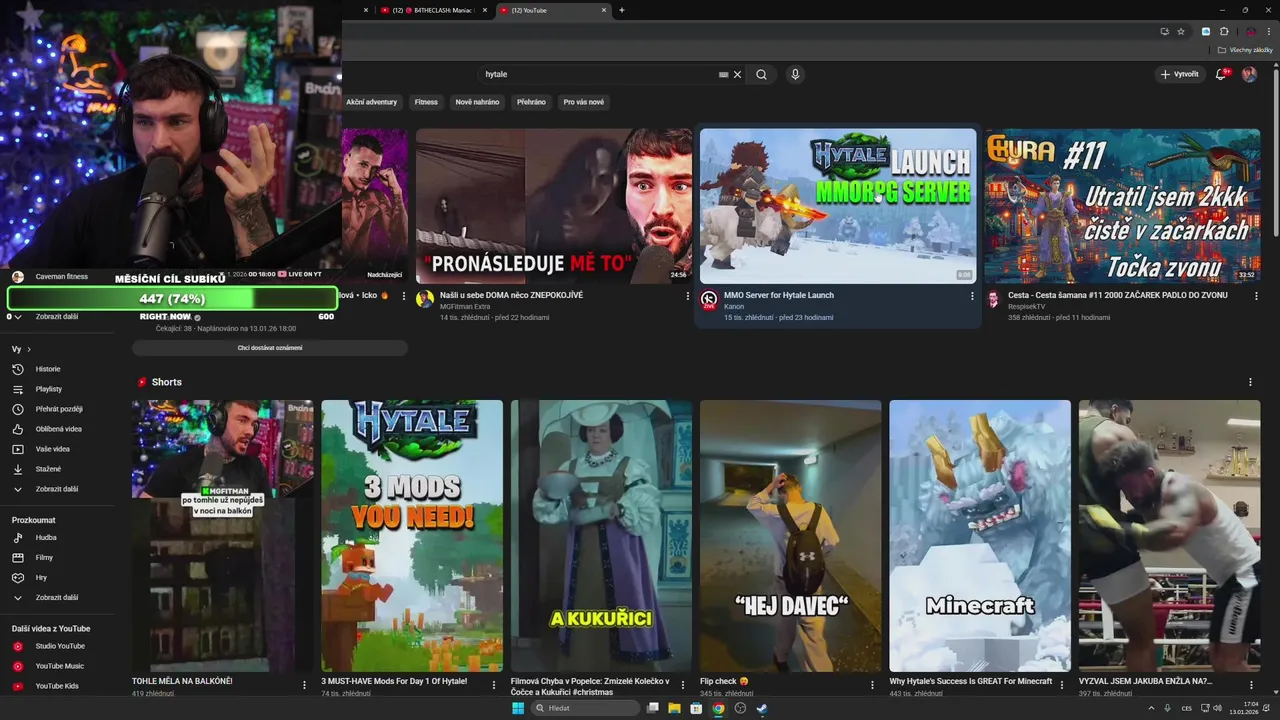Open the on-screen keyboard icon in search box
This screenshot has height=720, width=1280.
tap(723, 74)
